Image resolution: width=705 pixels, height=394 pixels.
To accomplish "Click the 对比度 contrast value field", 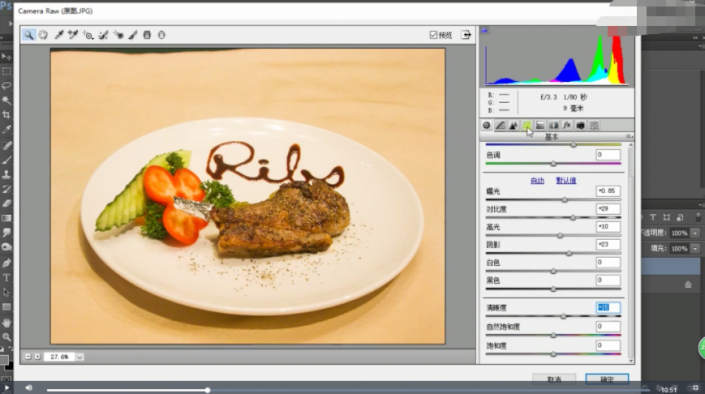I will 608,209.
